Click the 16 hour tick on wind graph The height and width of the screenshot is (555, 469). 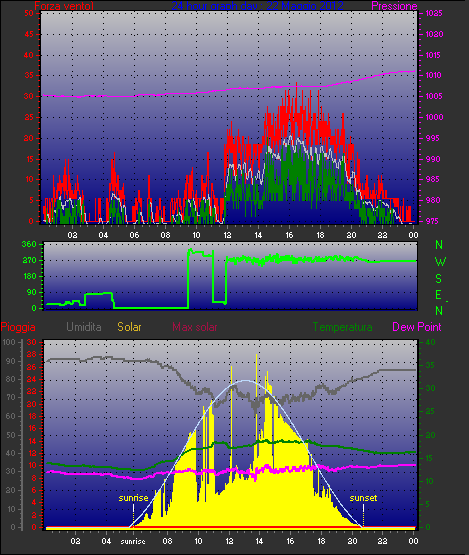click(289, 235)
